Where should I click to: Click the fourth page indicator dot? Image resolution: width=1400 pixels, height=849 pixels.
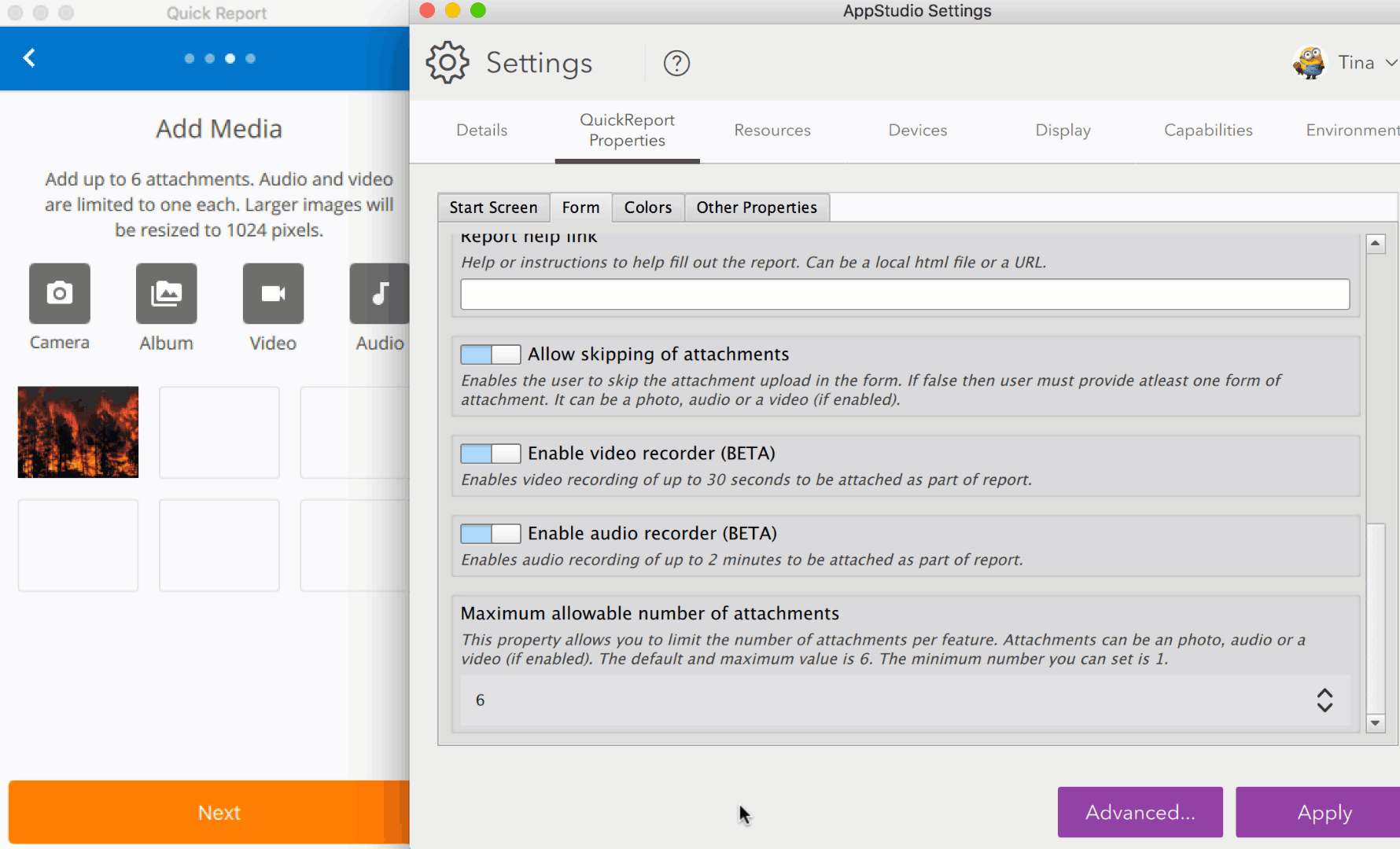[x=250, y=58]
